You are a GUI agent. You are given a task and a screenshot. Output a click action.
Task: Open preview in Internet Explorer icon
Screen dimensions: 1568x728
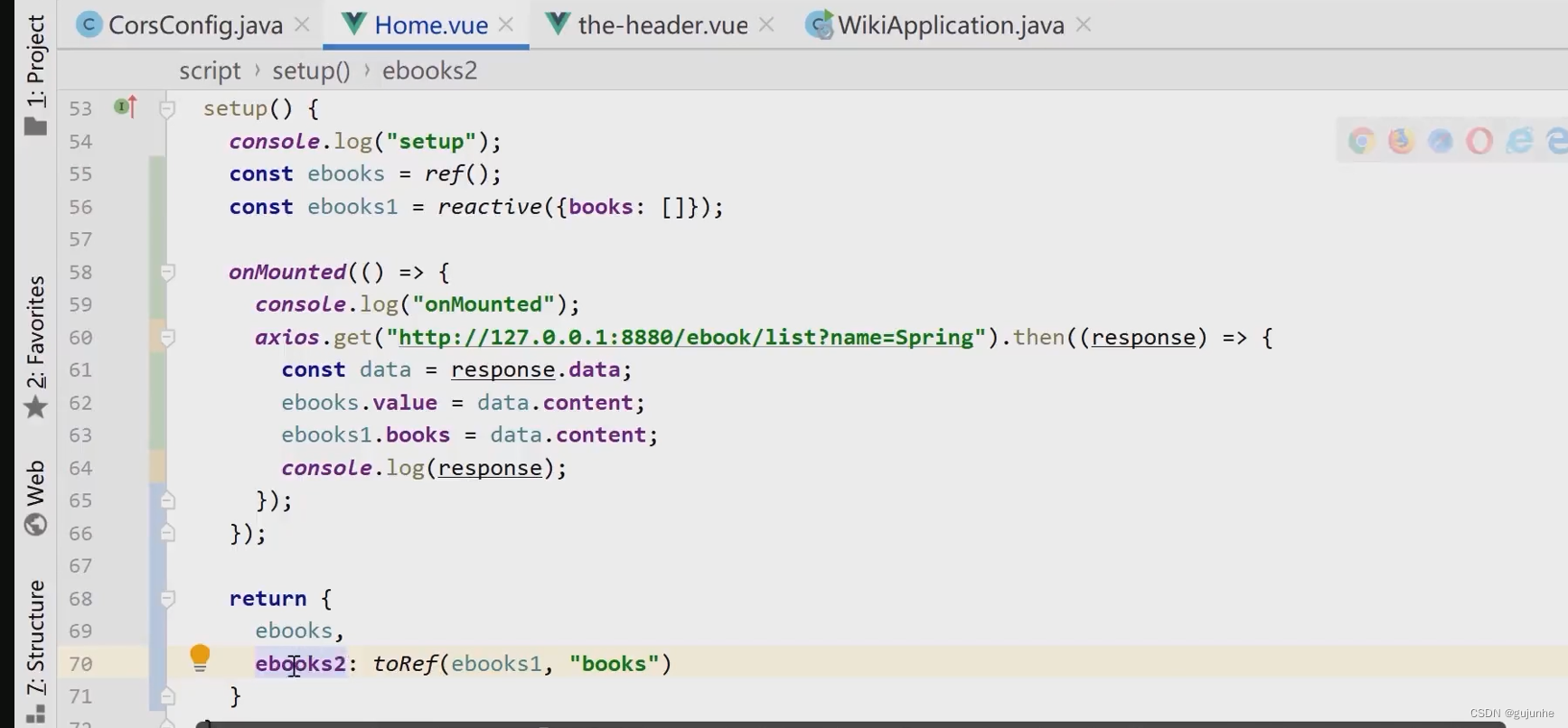1520,141
